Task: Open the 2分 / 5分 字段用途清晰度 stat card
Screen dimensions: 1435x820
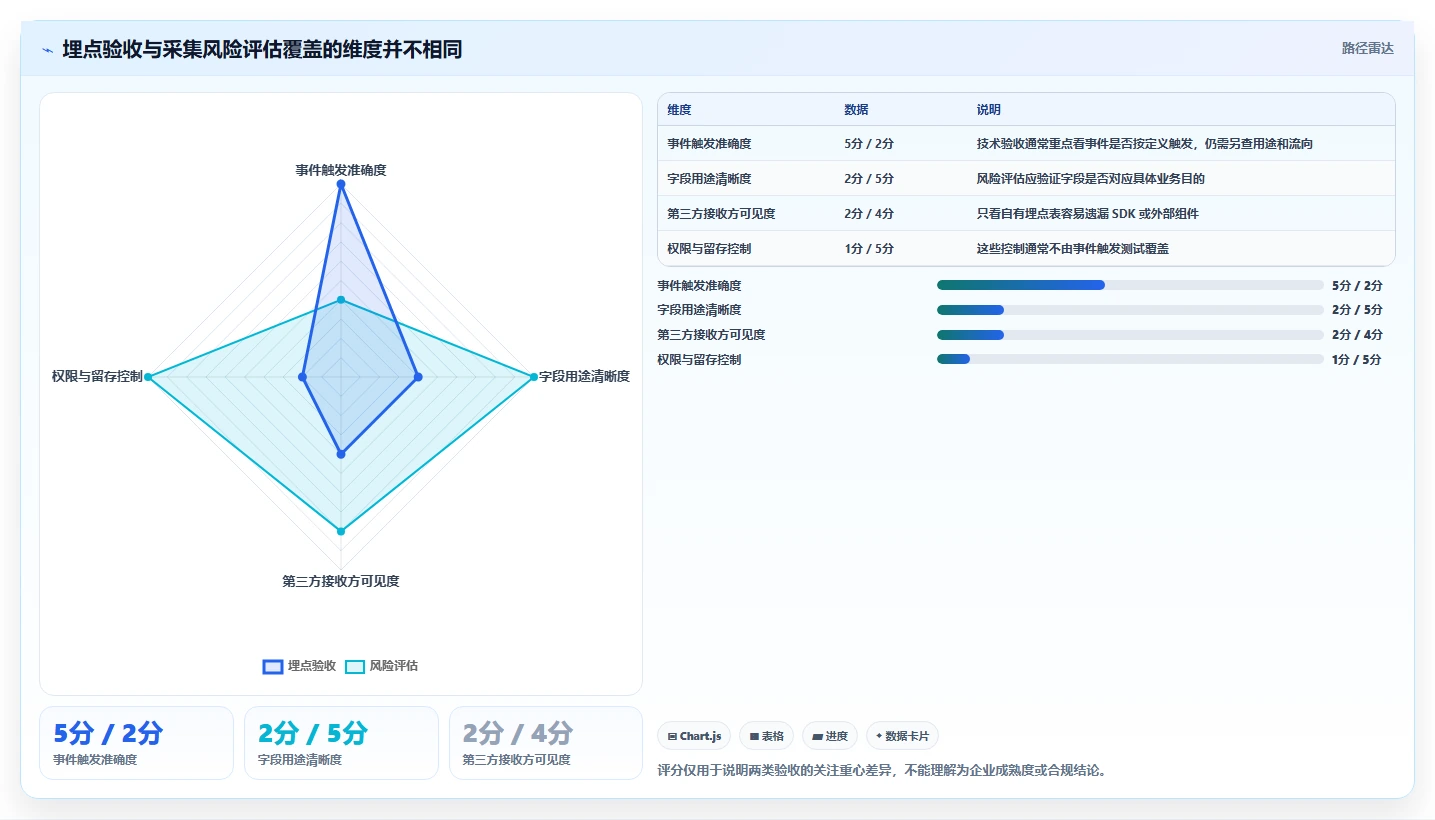Action: [341, 743]
